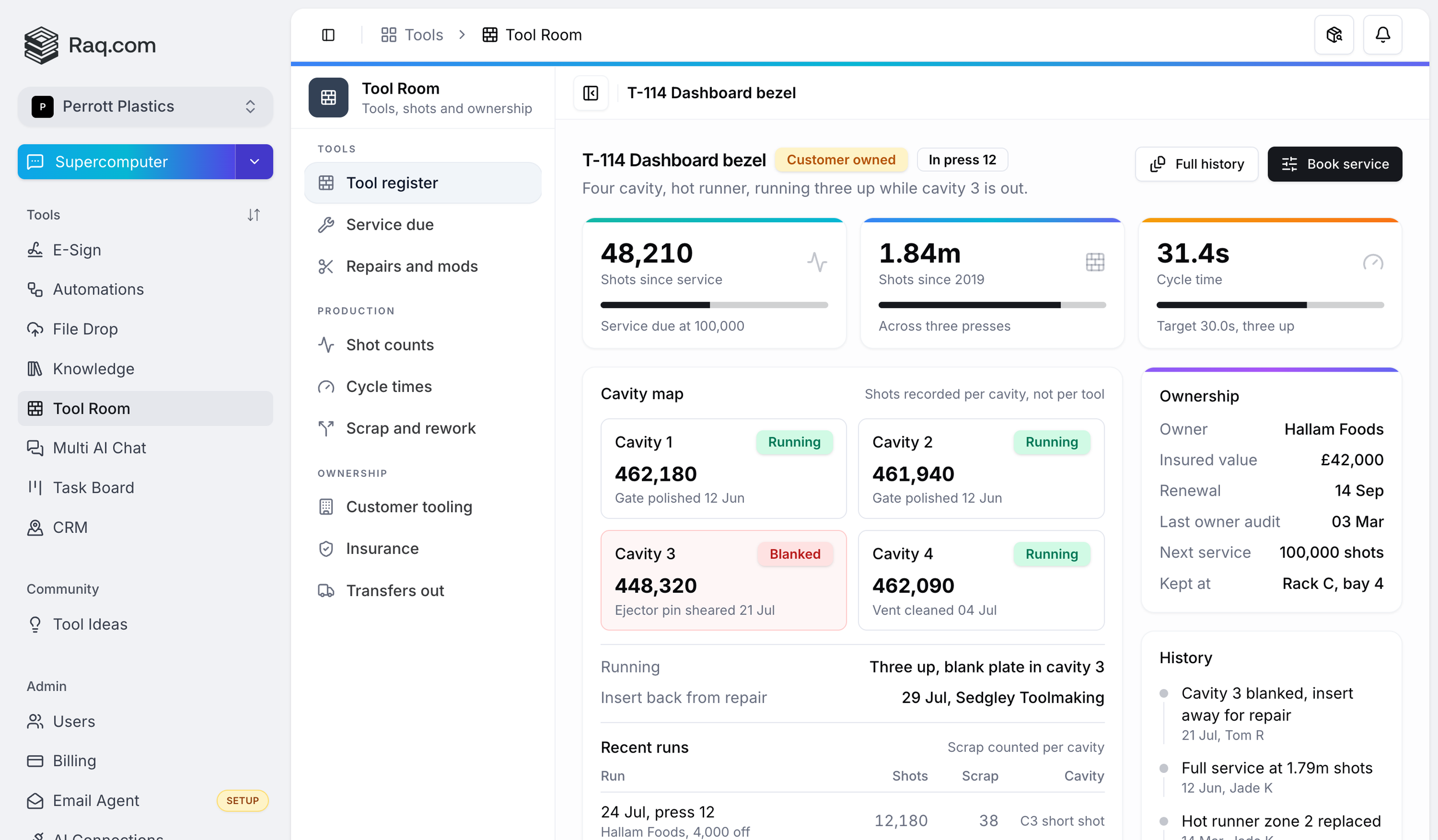This screenshot has width=1438, height=840.
Task: Open Email Agent in Admin
Action: (145, 801)
